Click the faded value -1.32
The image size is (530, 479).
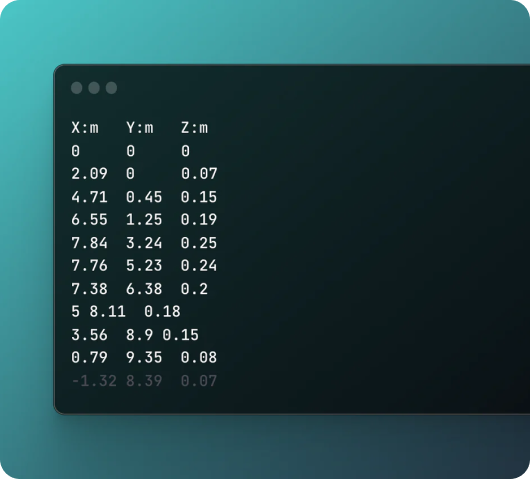94,381
